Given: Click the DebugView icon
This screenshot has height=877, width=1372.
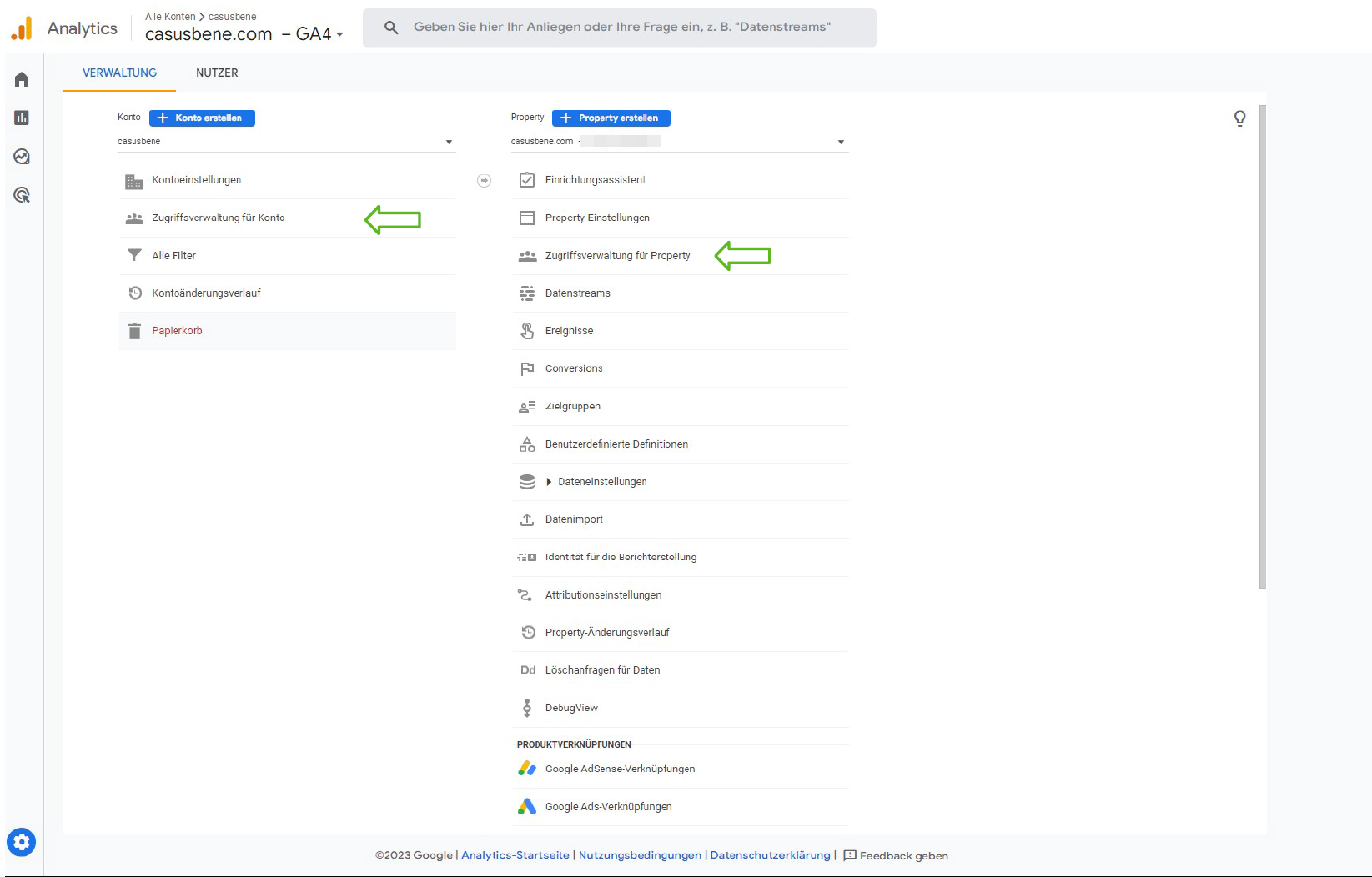Looking at the screenshot, I should [x=527, y=708].
